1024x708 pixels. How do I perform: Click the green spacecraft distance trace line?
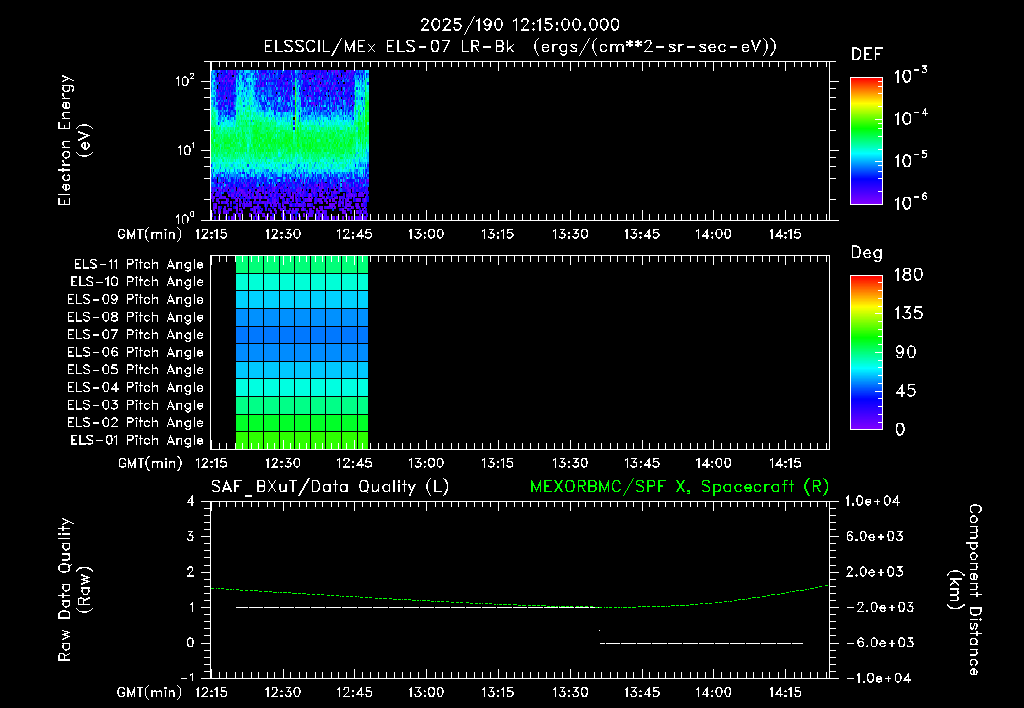[x=520, y=597]
